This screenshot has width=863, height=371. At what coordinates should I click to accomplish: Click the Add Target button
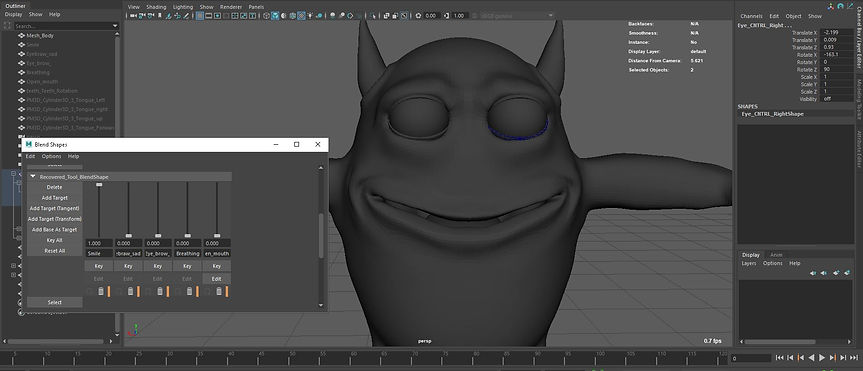(x=54, y=198)
